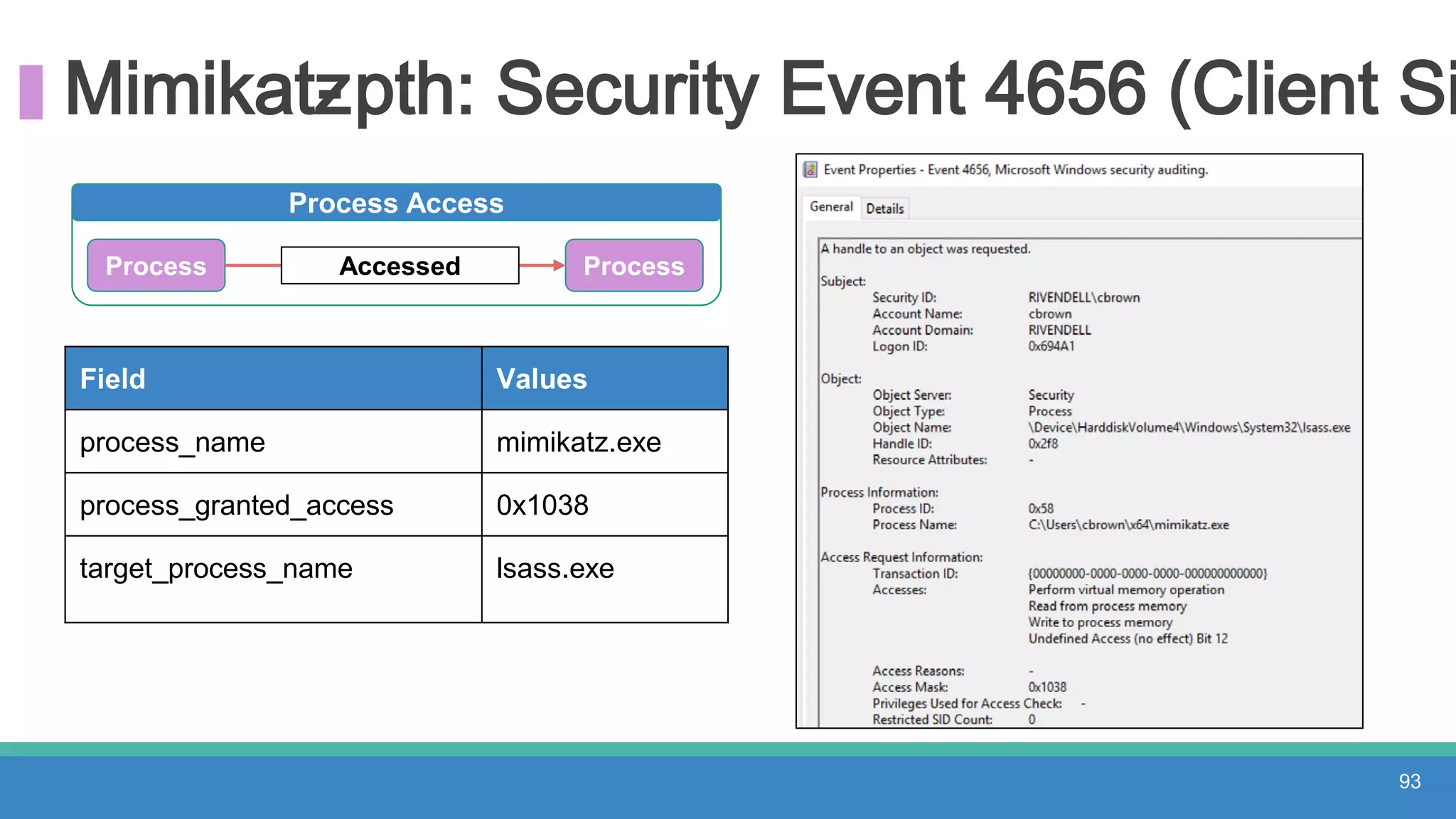Click 'Write to process memory' line
This screenshot has height=819, width=1456.
(1101, 622)
